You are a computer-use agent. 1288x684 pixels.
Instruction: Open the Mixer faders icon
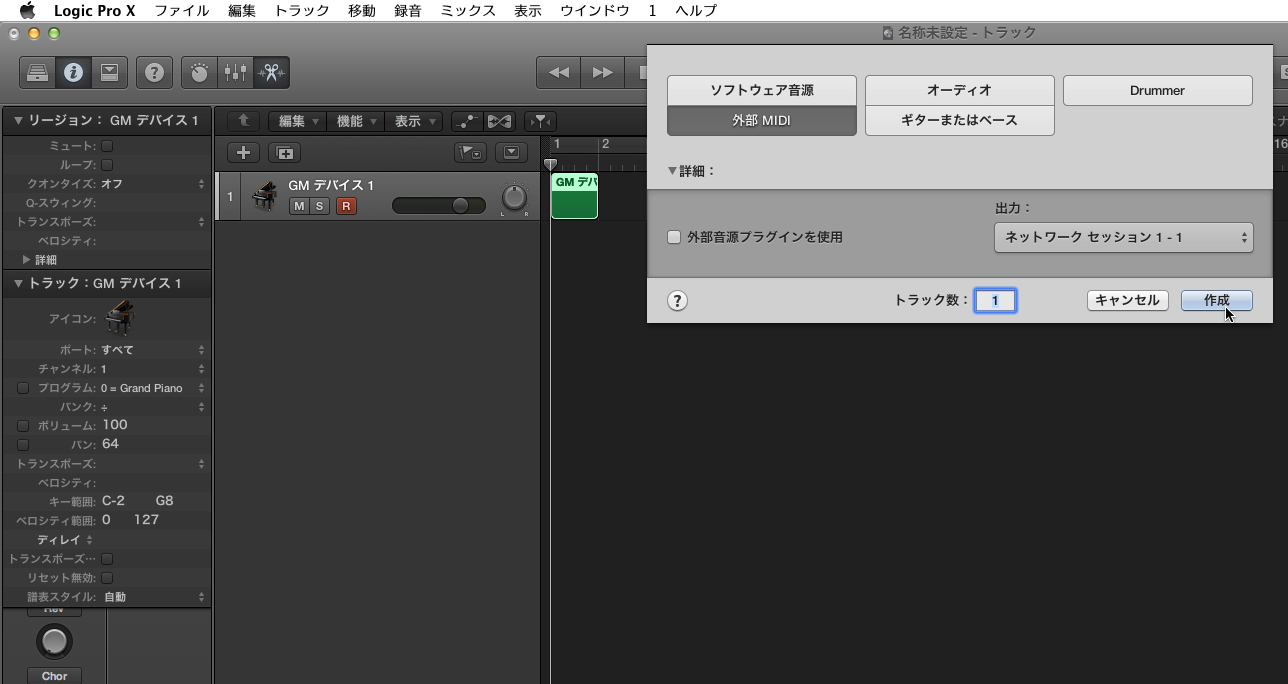[x=235, y=73]
